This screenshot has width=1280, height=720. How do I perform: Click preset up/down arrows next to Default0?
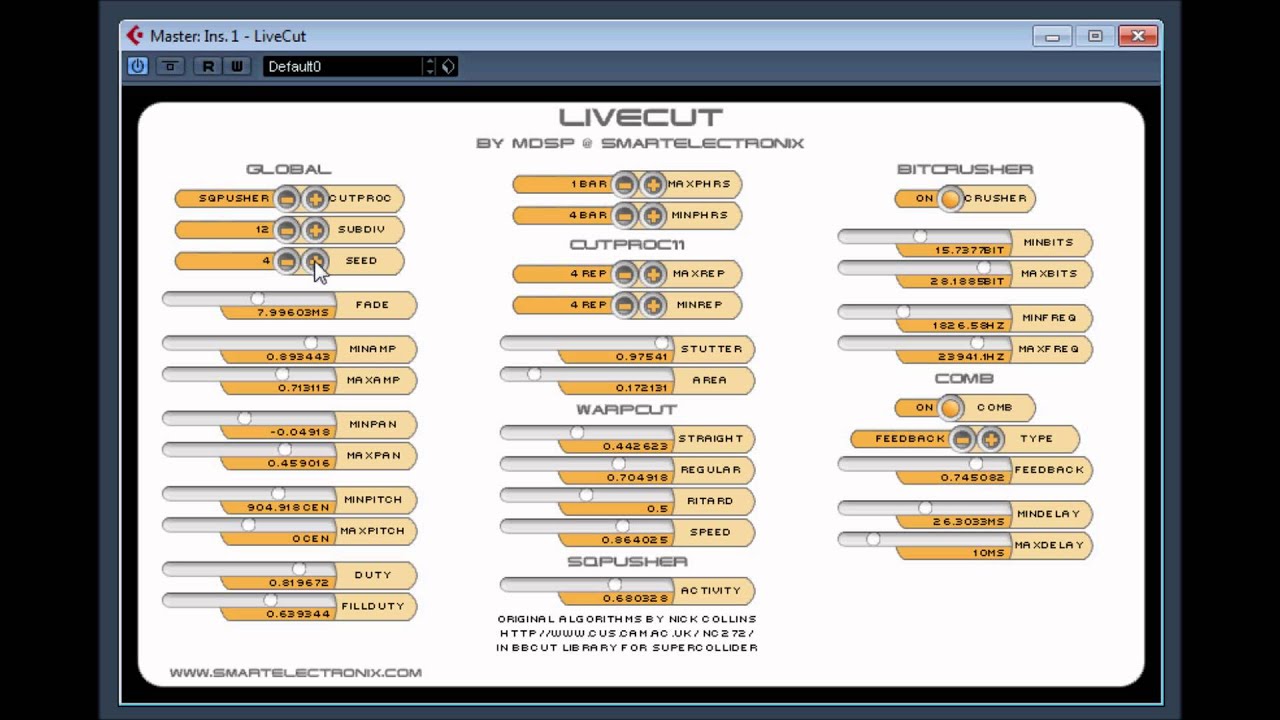(x=430, y=66)
